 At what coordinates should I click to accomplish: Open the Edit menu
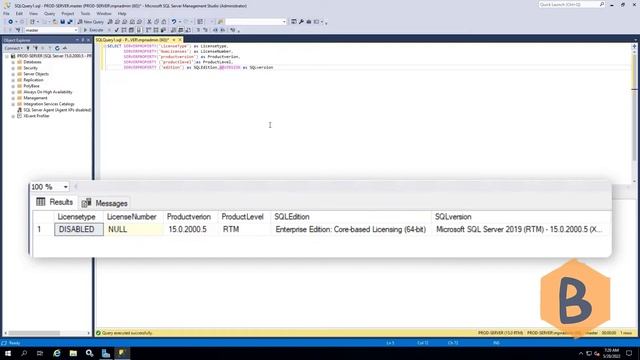coord(19,13)
